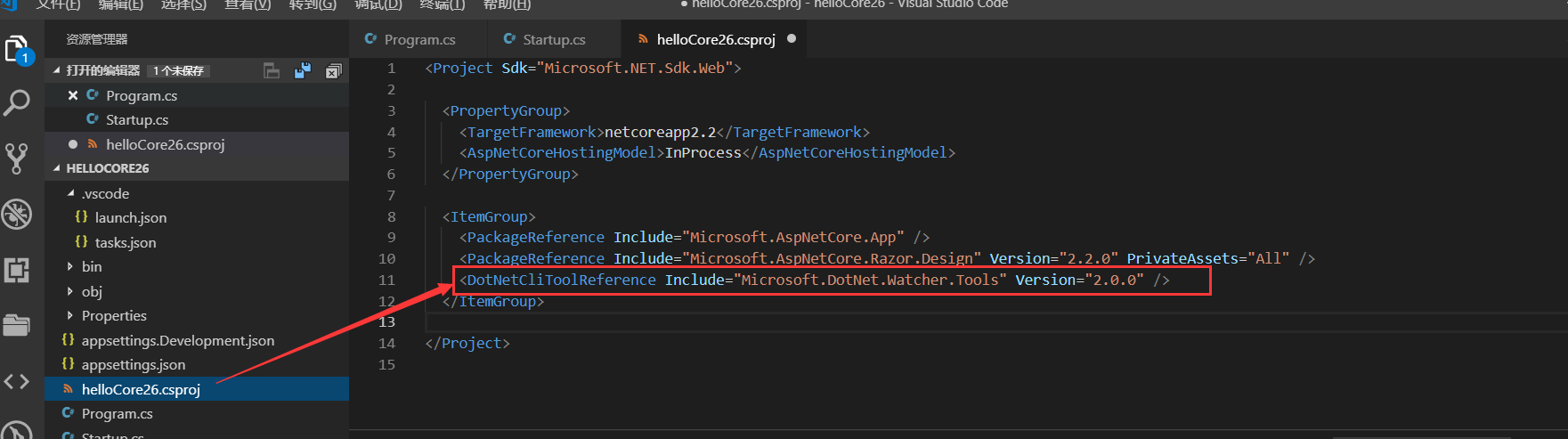The height and width of the screenshot is (439, 1568).
Task: Open the Debug view icon
Action: (17, 214)
